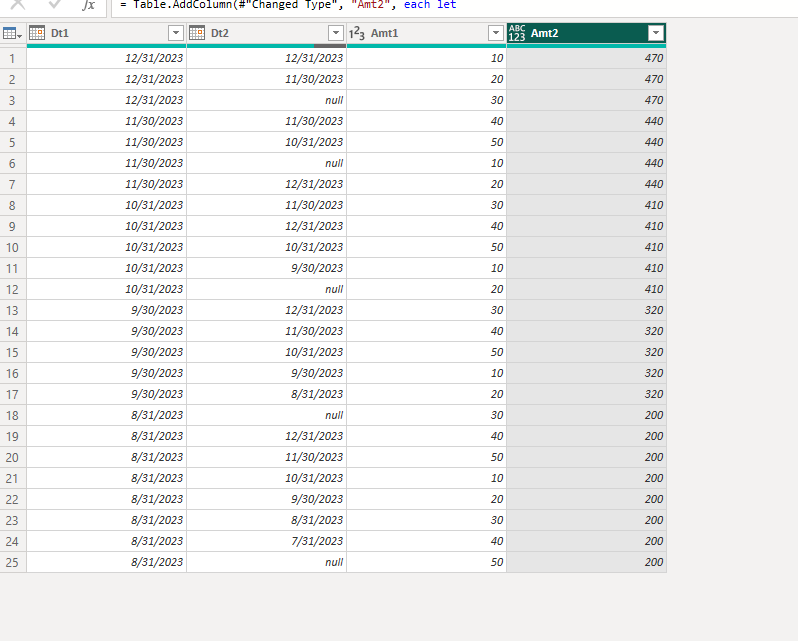Screen dimensions: 798x641
Task: Select row number 25
Action: point(13,562)
